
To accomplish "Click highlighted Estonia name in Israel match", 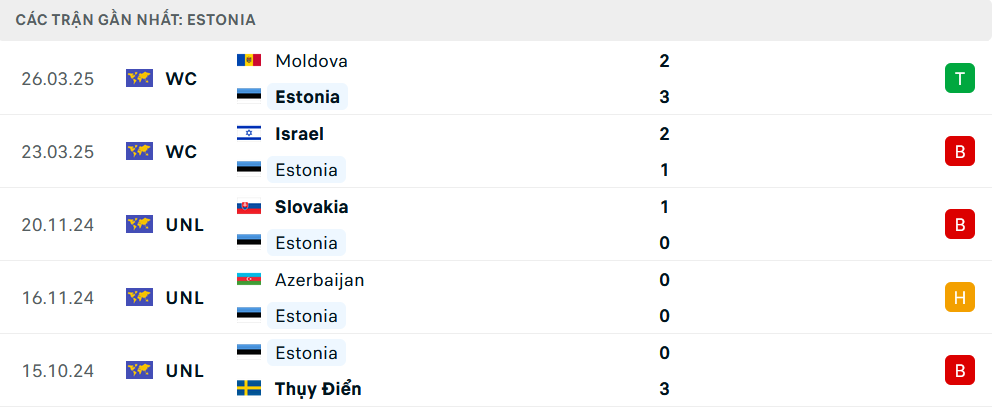I will point(306,170).
